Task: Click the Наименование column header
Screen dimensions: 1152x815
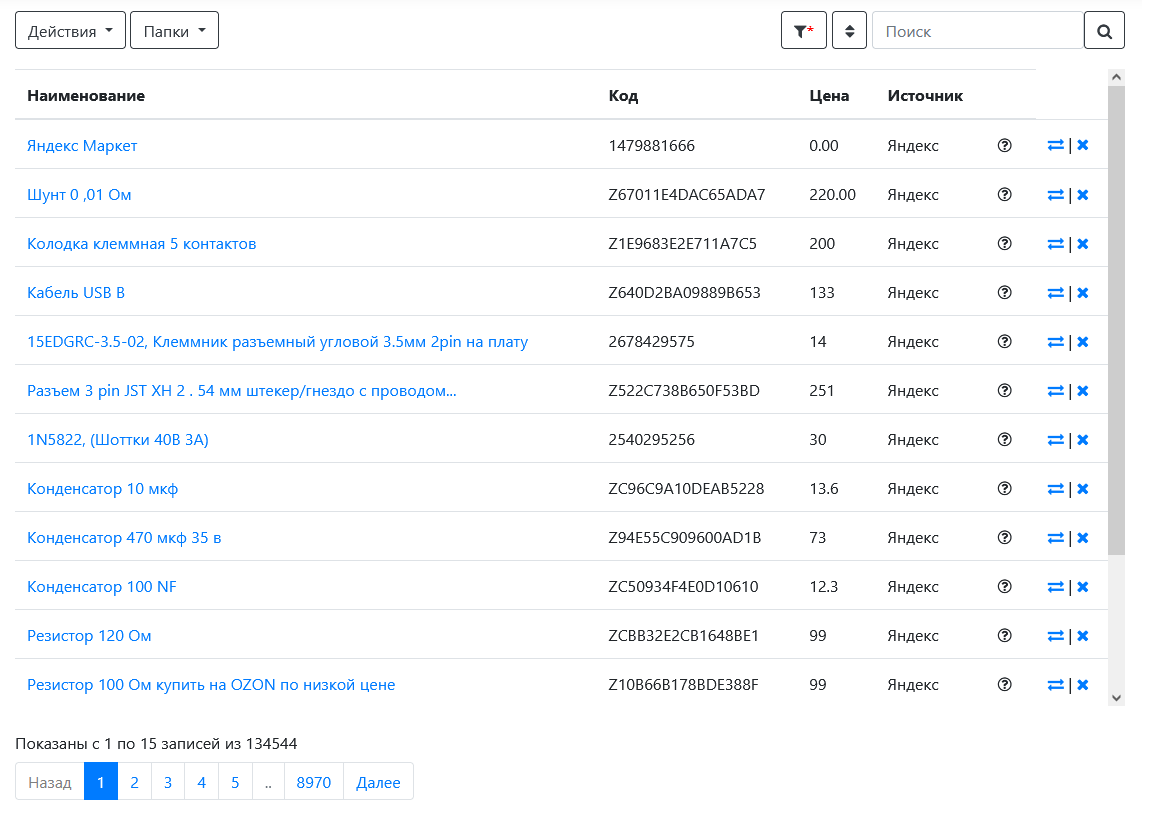Action: (x=86, y=96)
